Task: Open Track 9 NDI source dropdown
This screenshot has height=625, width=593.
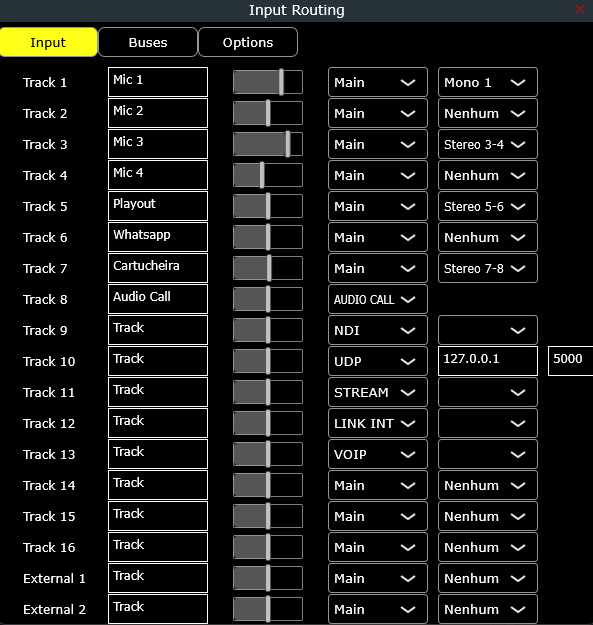Action: coord(378,330)
